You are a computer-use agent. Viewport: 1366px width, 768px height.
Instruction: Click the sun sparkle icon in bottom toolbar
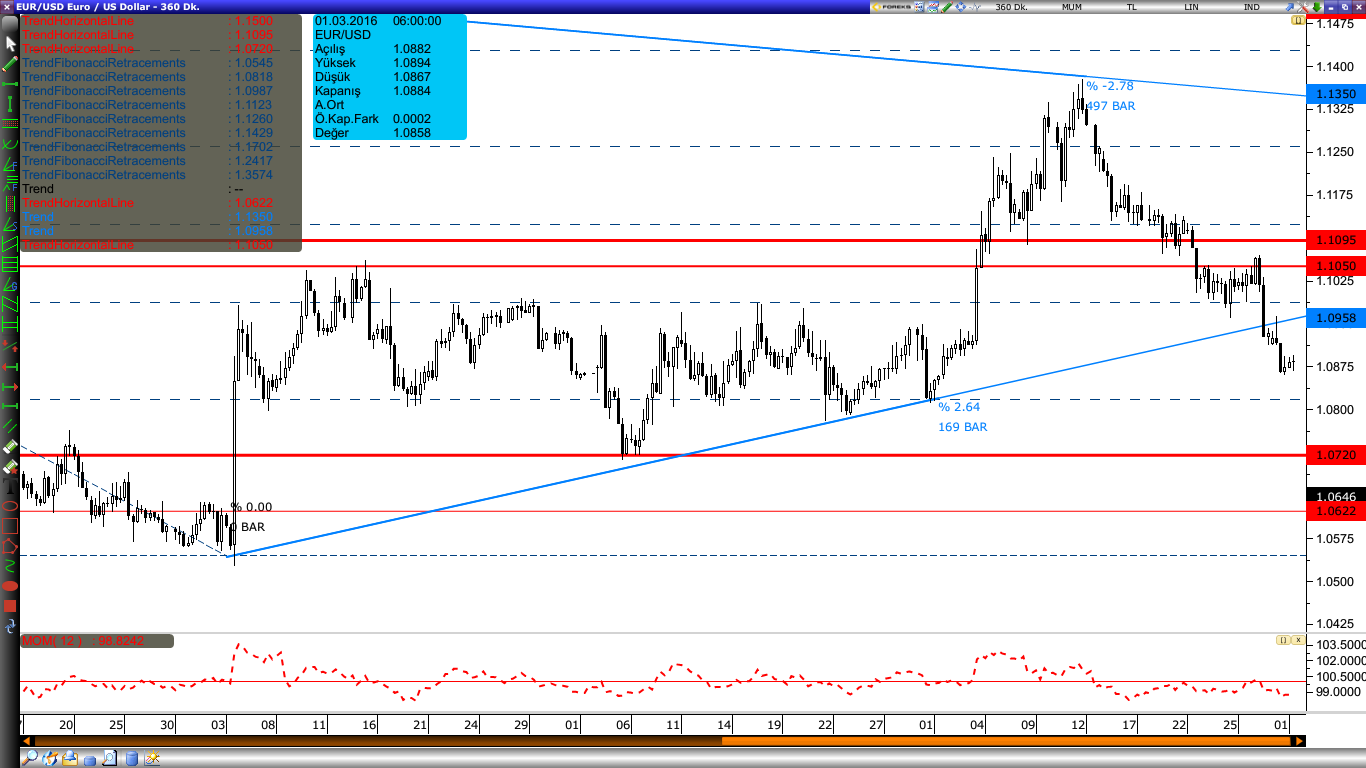point(152,758)
